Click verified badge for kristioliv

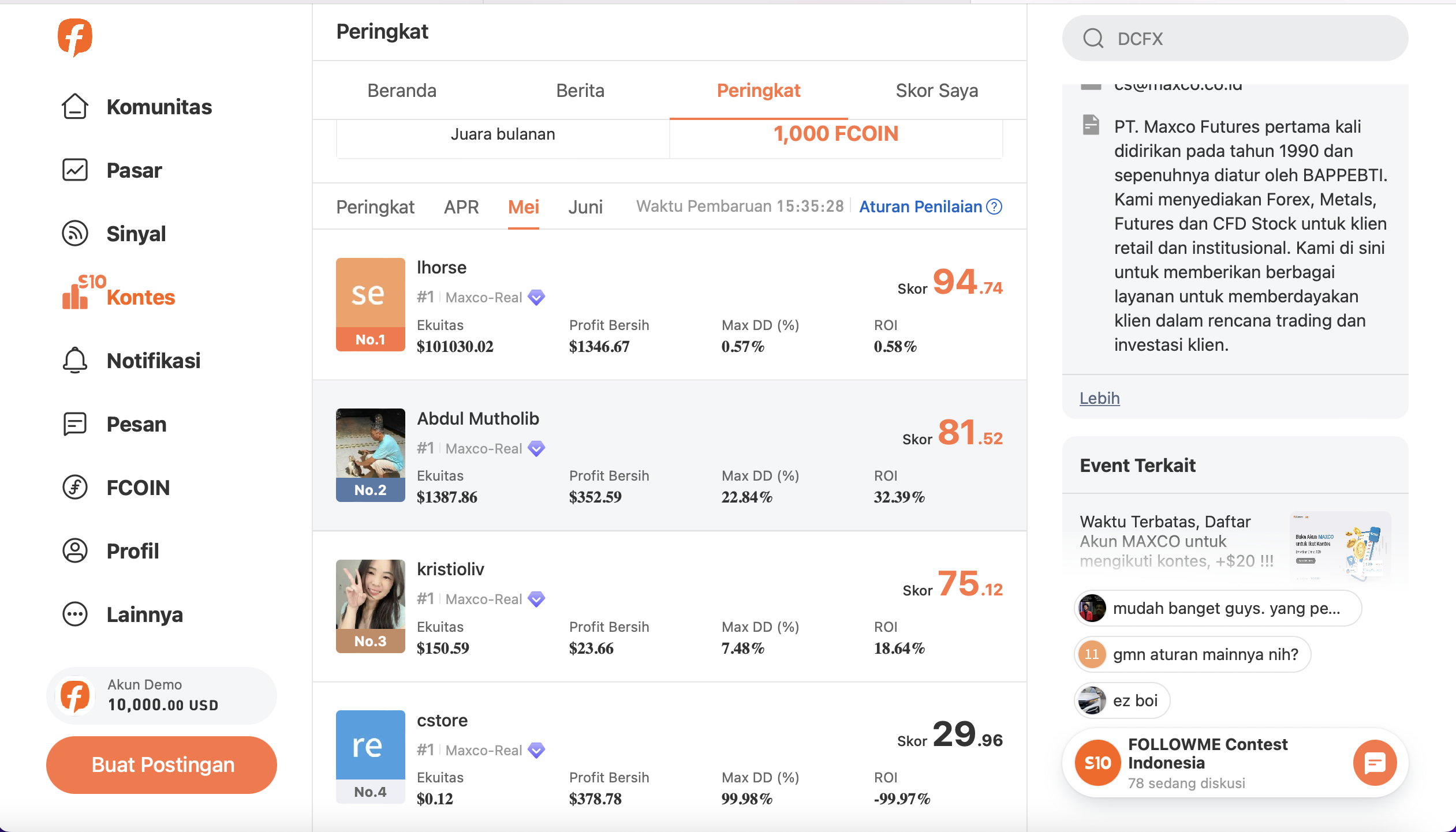point(536,599)
